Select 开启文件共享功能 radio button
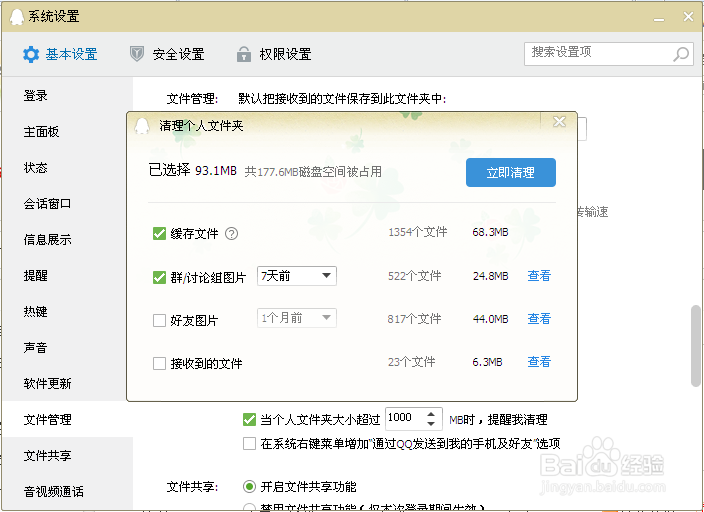Viewport: 704px width, 512px height. [x=249, y=486]
